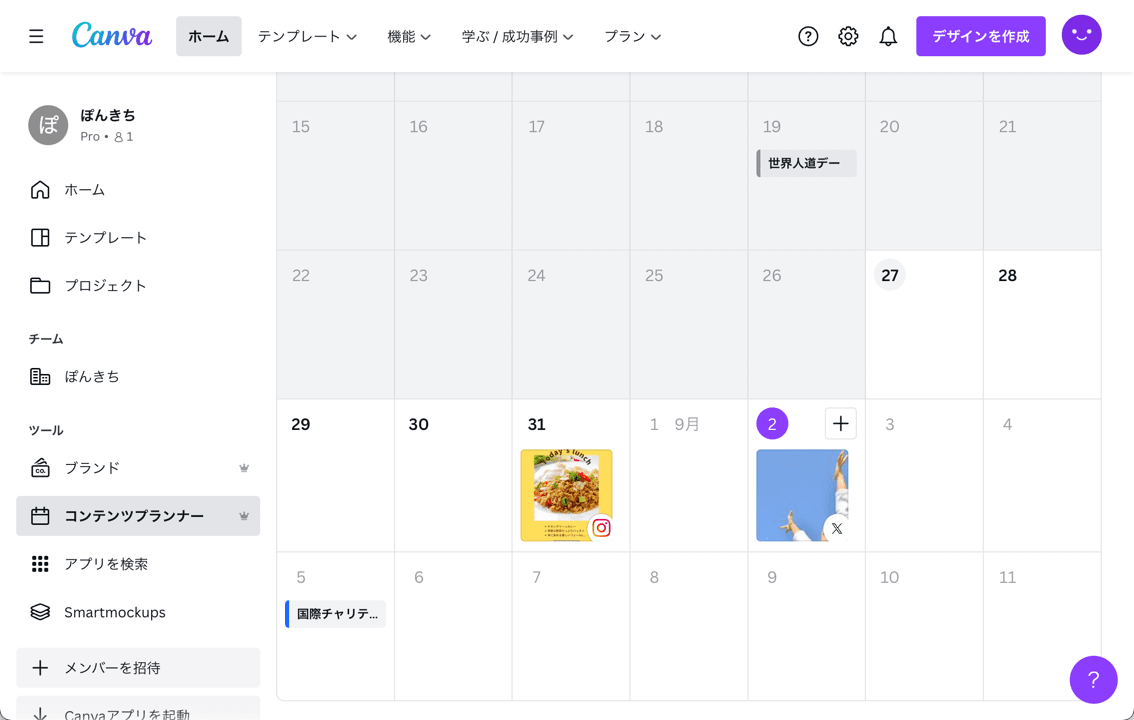Open the hamburger menu icon
This screenshot has width=1134, height=720.
coord(36,36)
